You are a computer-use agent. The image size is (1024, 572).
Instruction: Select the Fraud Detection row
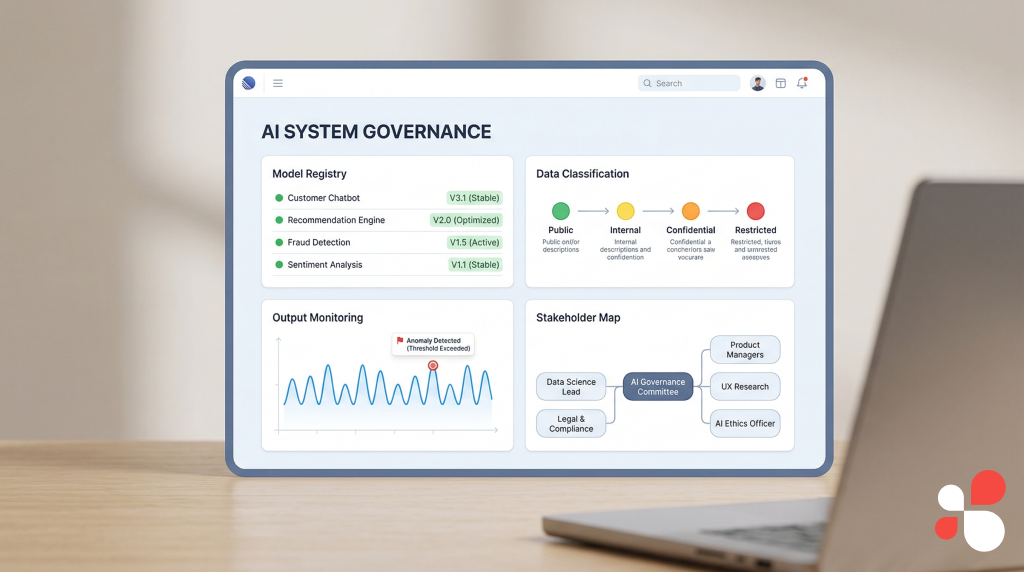(x=387, y=242)
